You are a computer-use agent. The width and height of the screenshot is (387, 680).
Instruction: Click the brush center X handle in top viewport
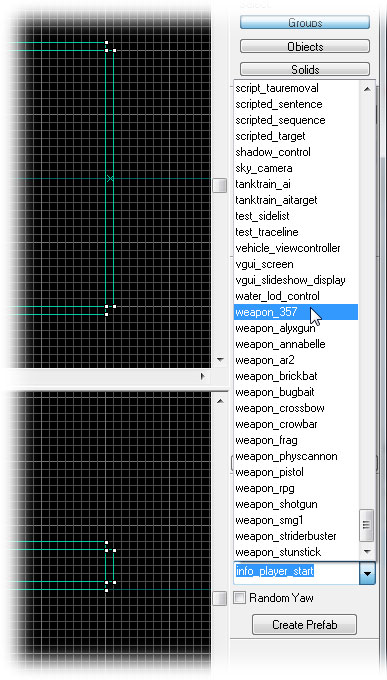(x=110, y=178)
